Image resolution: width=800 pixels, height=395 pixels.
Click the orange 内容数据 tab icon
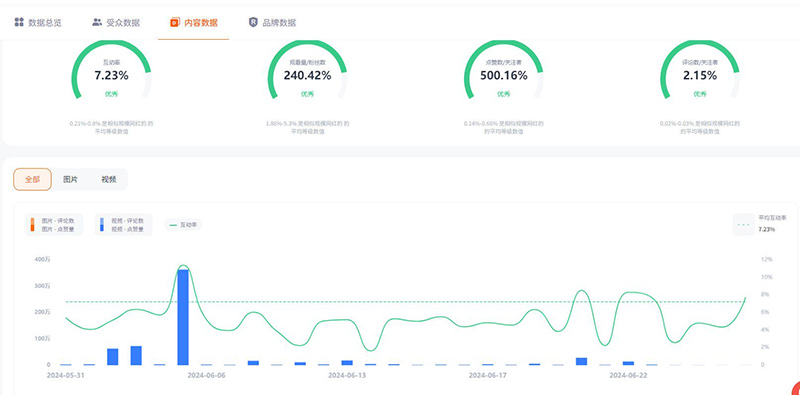click(x=175, y=22)
